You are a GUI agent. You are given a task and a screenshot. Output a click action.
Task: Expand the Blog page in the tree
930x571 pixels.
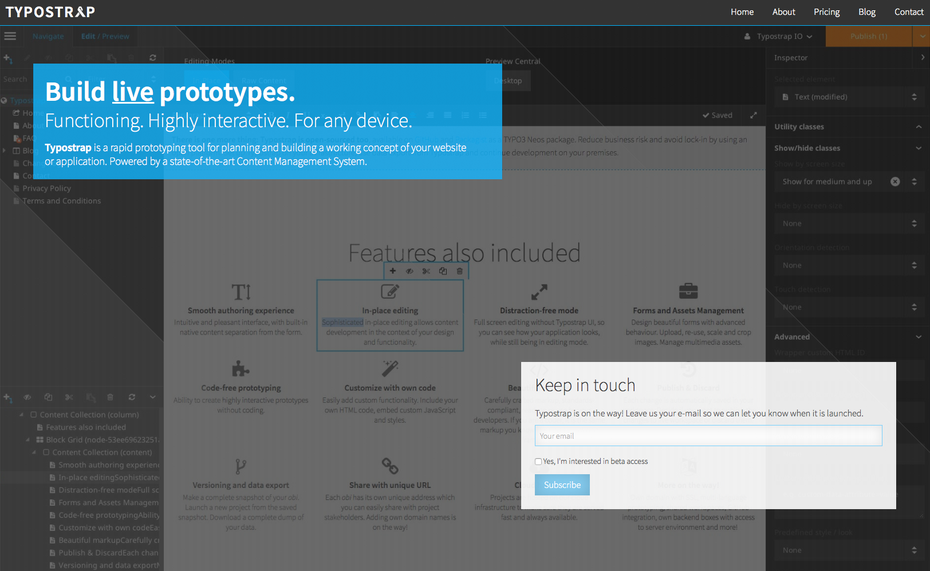[5, 151]
